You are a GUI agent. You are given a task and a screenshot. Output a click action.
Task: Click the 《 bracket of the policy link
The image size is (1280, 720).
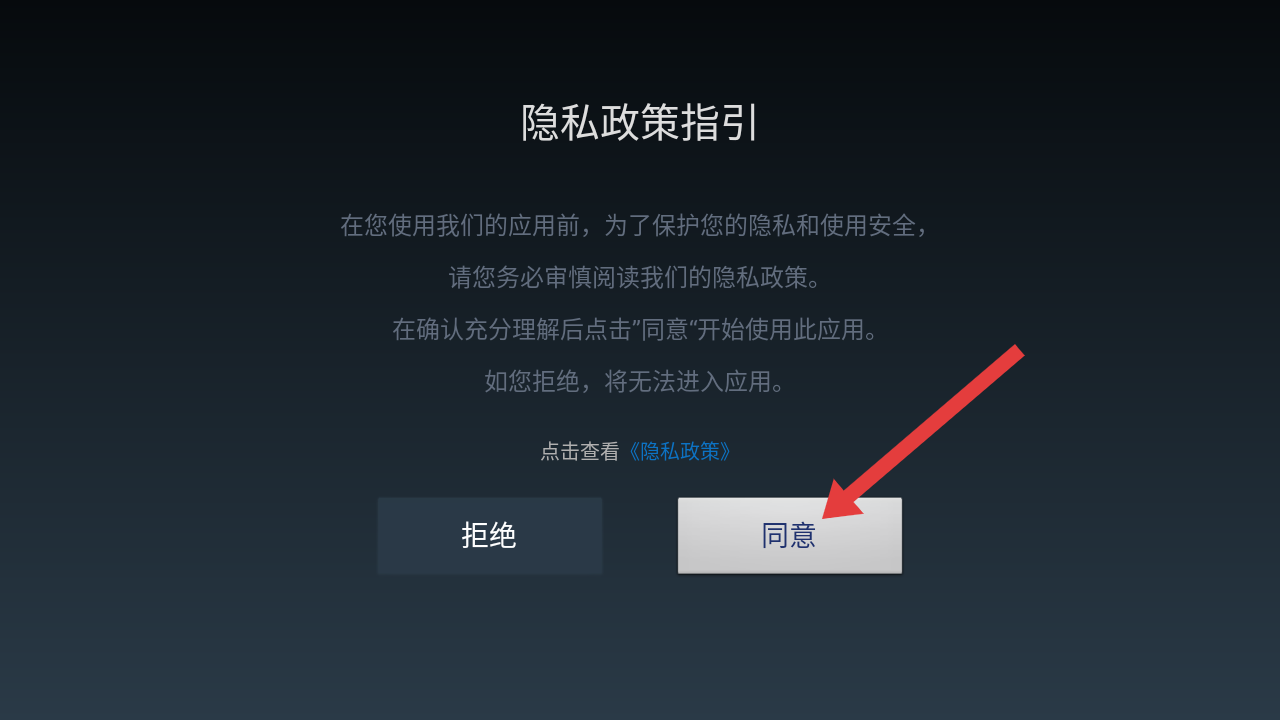pos(631,451)
